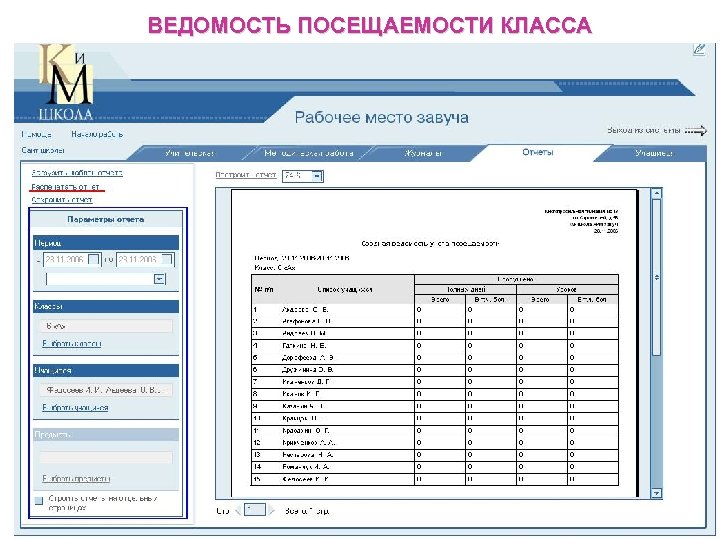Screen dimensions: 720x540
Task: Click the № п/п column header
Action: point(264,290)
